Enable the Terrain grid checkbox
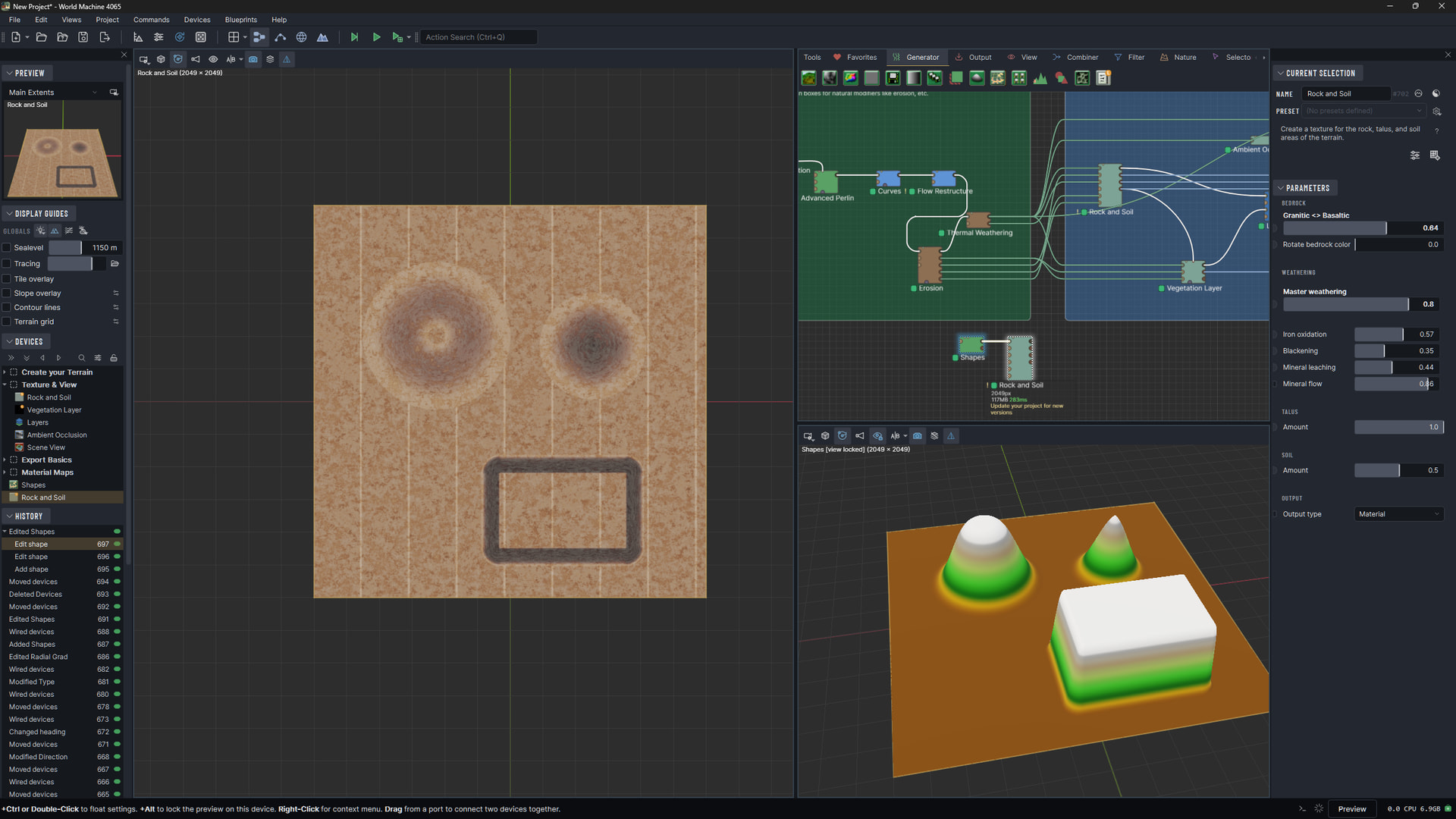 pos(7,322)
